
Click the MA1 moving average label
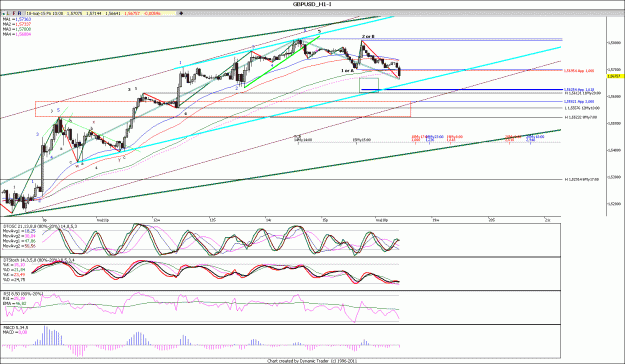(x=17, y=19)
